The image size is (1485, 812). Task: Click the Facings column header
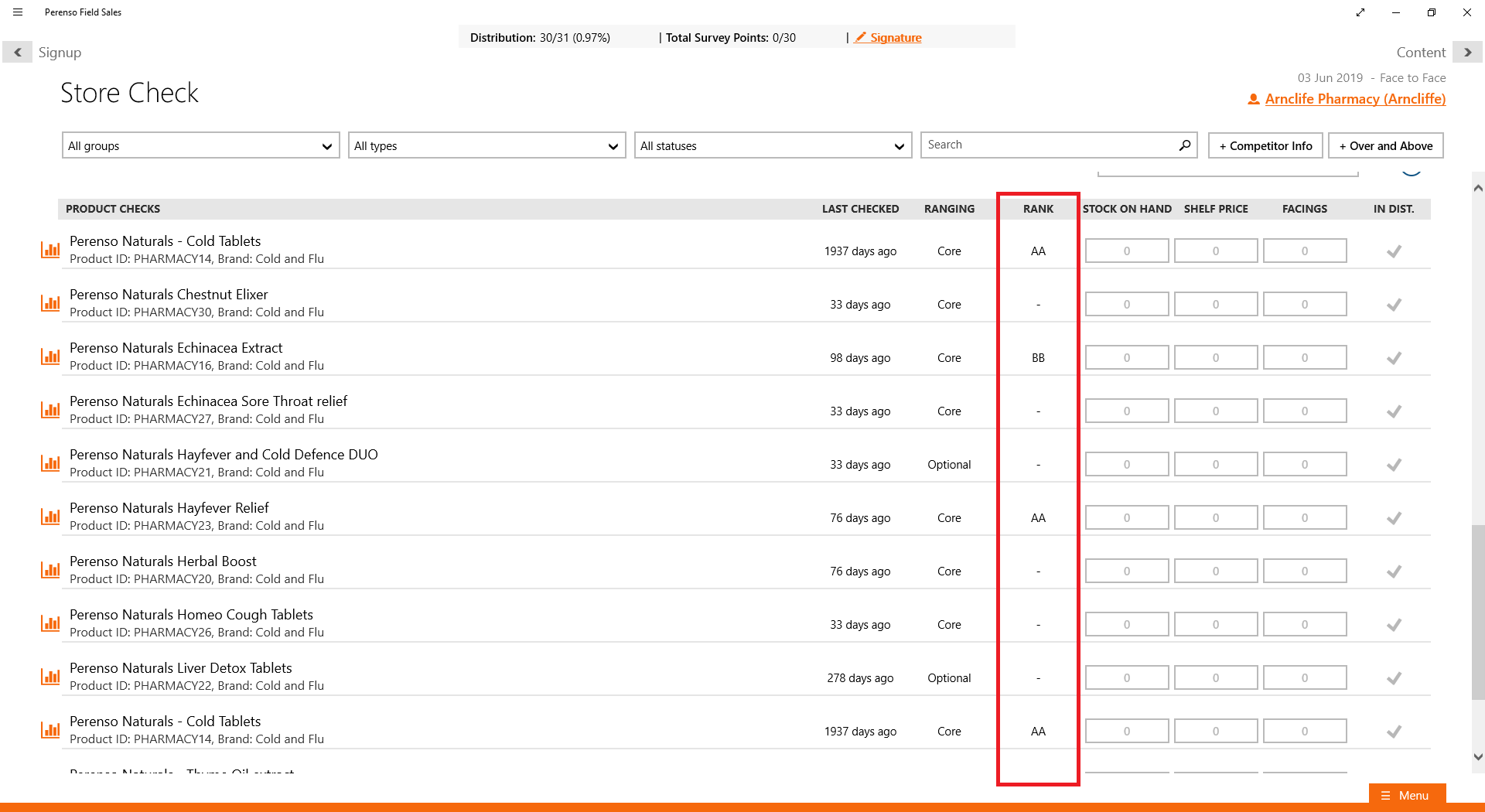pyautogui.click(x=1305, y=209)
